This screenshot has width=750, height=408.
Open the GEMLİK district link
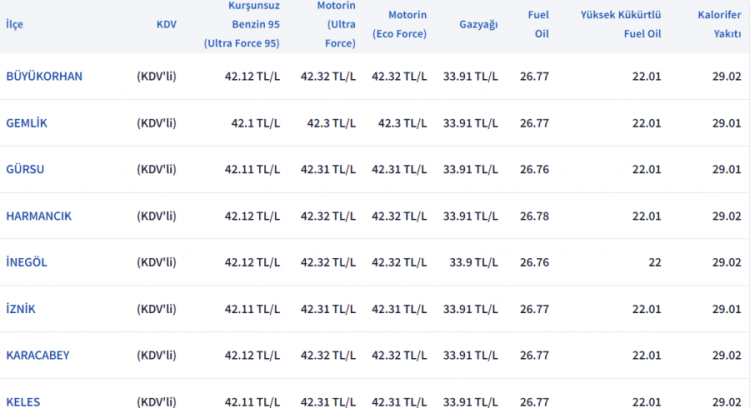27,123
